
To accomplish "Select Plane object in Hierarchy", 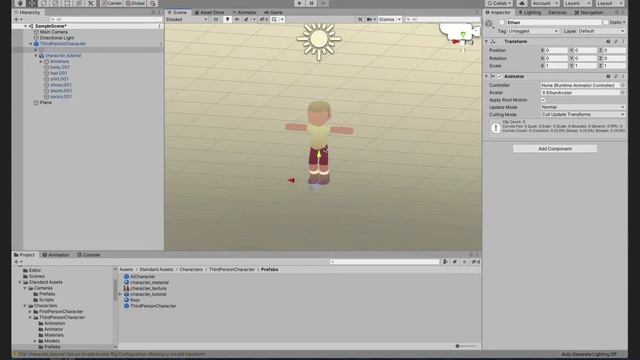I will [x=46, y=103].
